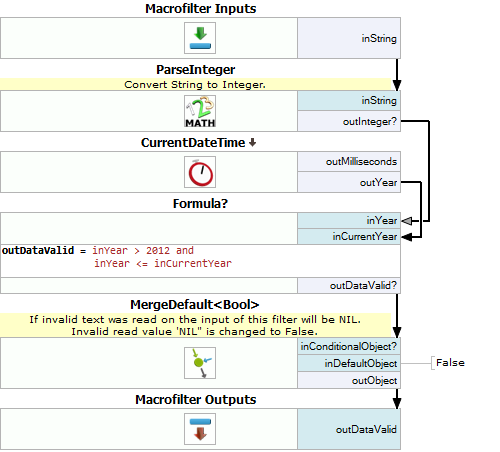Screen dimensions: 500x452
Task: Select the inConditionalObject? input port
Action: coord(349,346)
